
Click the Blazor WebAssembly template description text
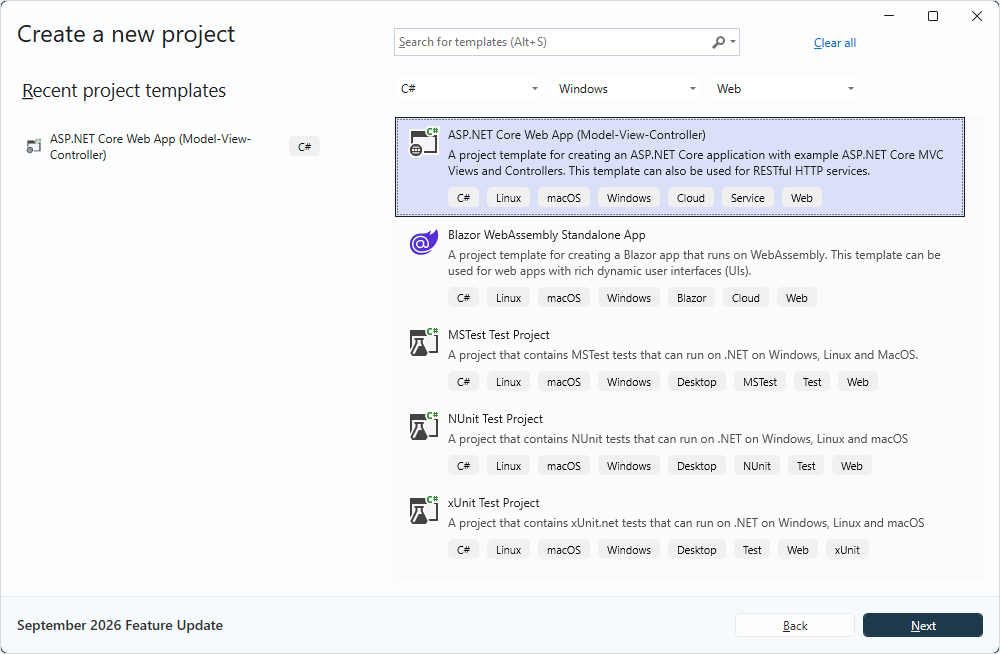[694, 263]
